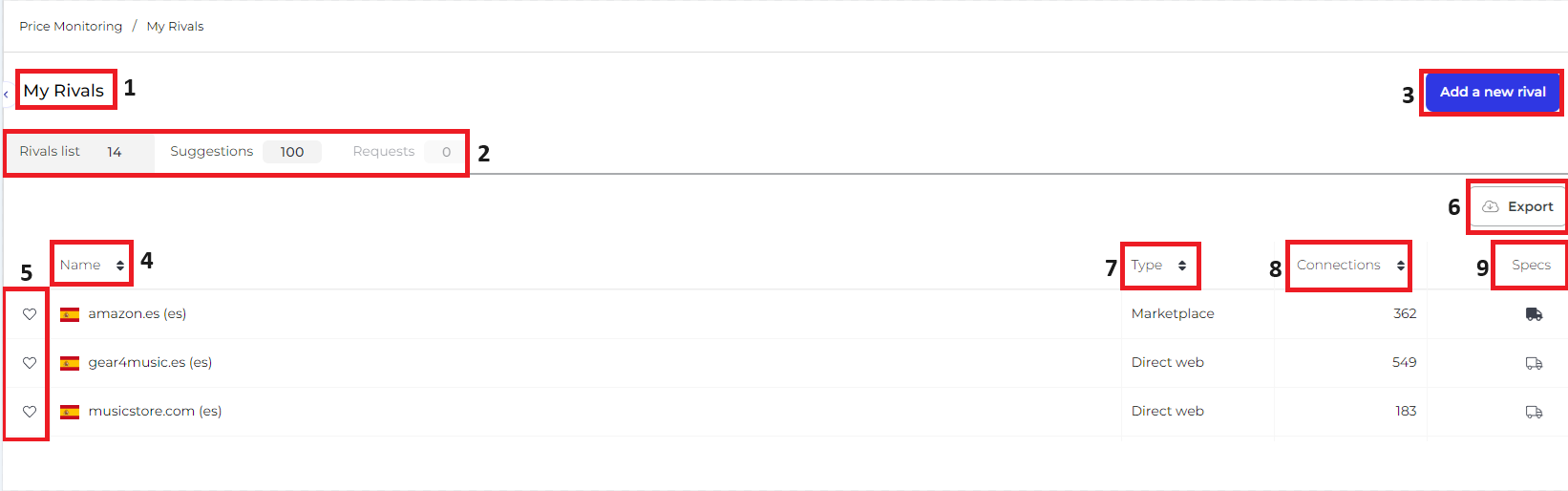
Task: Sort the table by Name column
Action: [120, 266]
